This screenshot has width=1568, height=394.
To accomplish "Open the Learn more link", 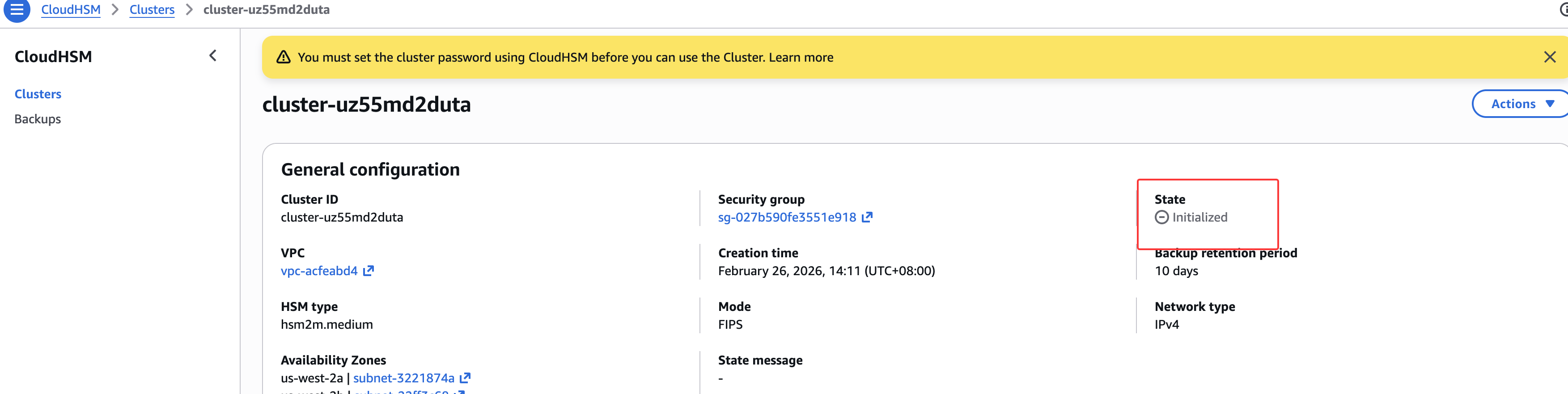I will tap(801, 57).
